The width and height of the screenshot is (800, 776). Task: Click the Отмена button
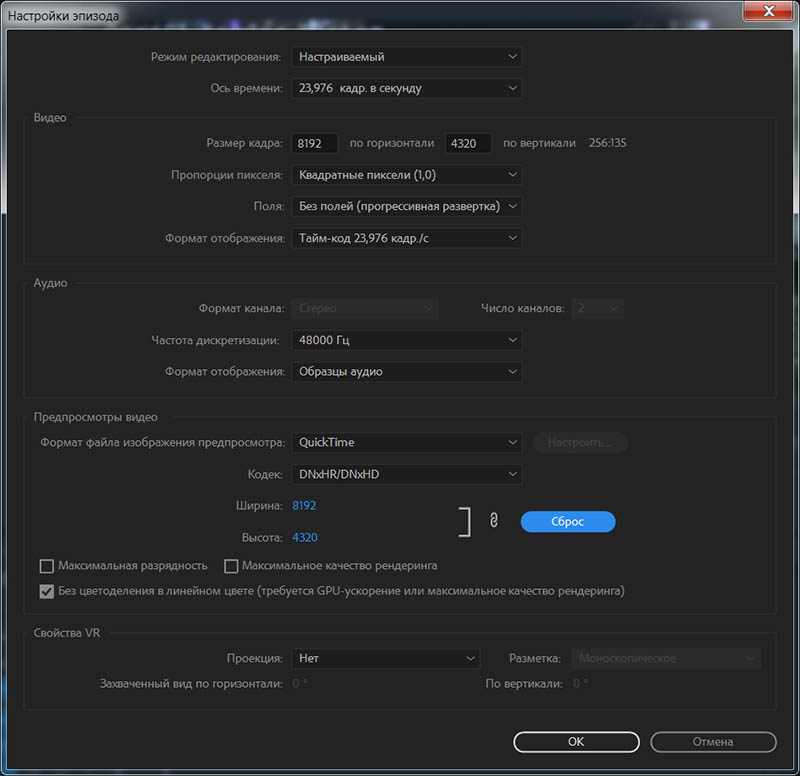(x=713, y=742)
